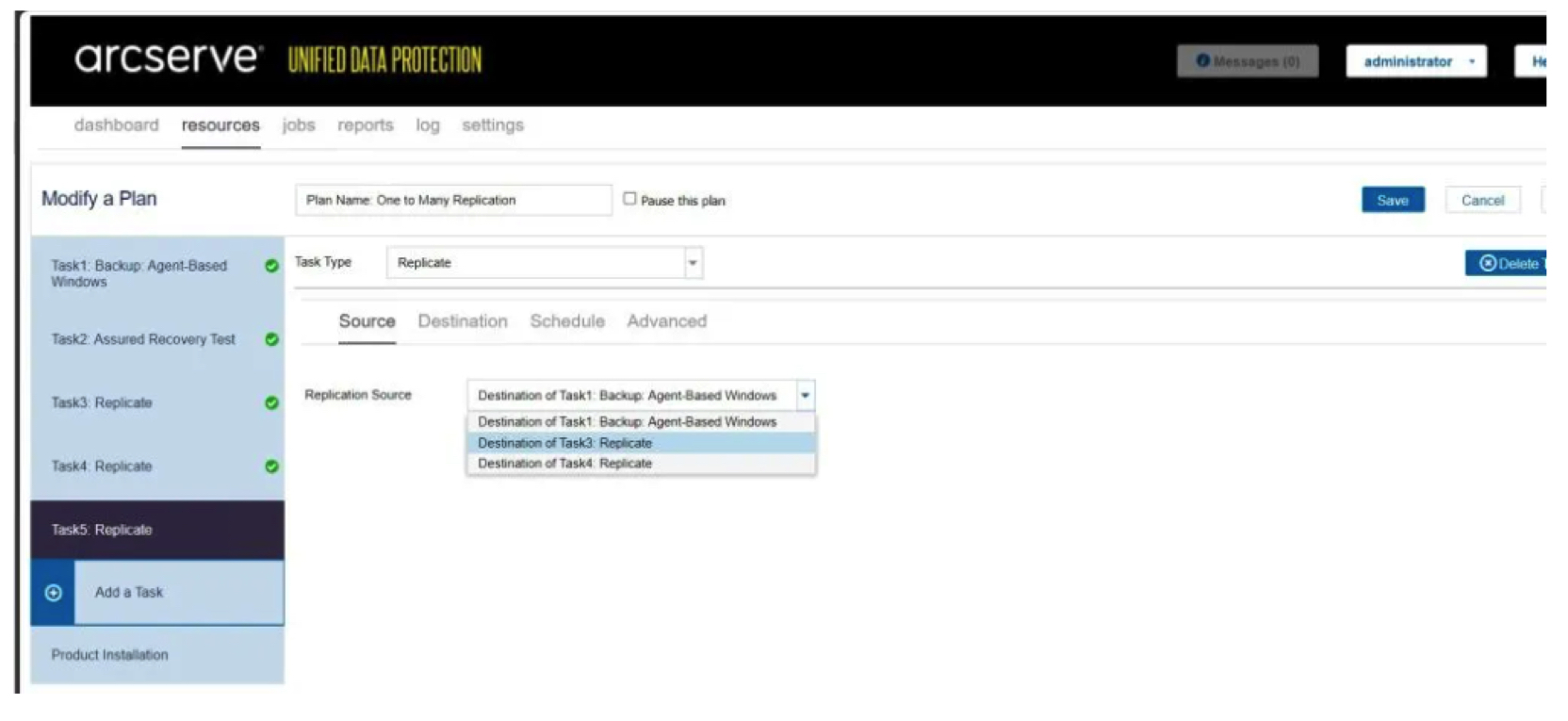Collapse the Replication Source dropdown arrow
This screenshot has width=1568, height=721.
click(x=805, y=395)
